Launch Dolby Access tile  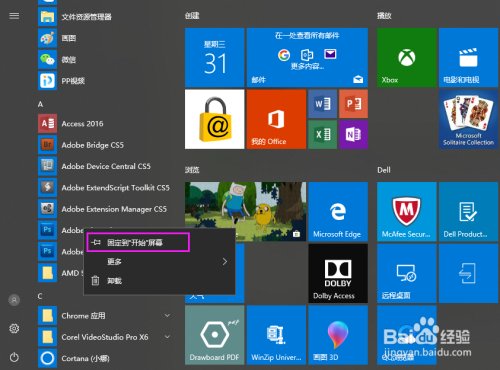338,273
